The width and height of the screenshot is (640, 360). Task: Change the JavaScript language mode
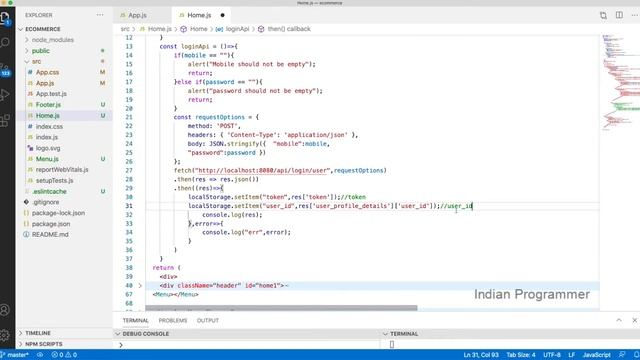596,355
